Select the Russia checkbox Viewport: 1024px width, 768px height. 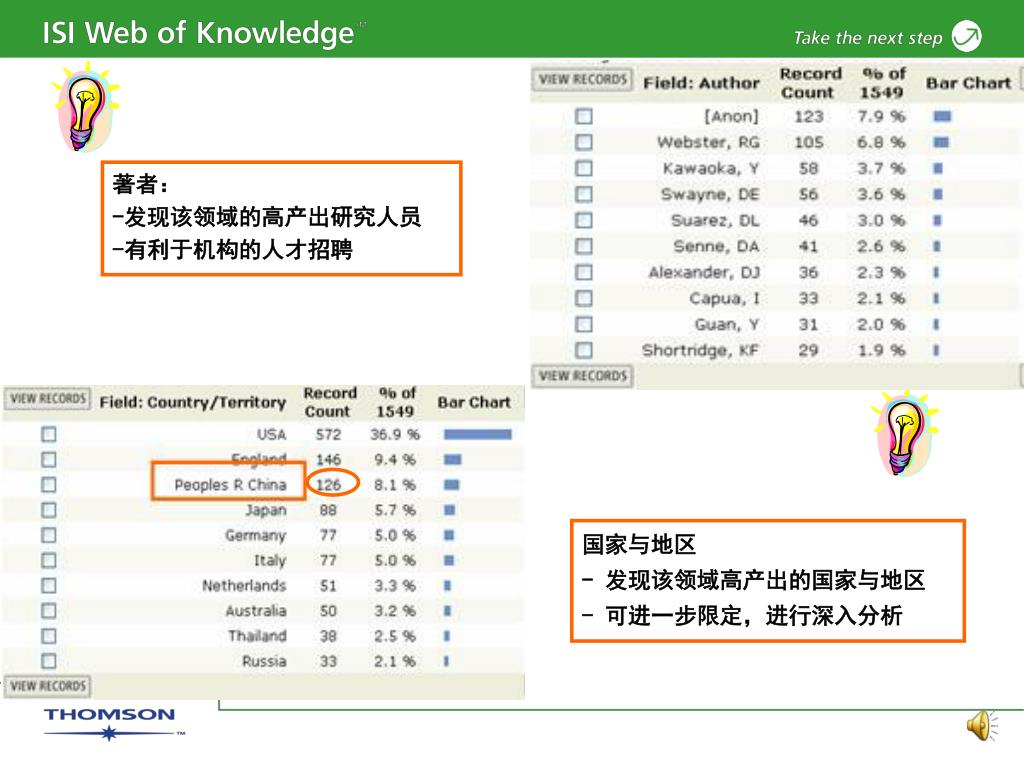(49, 661)
